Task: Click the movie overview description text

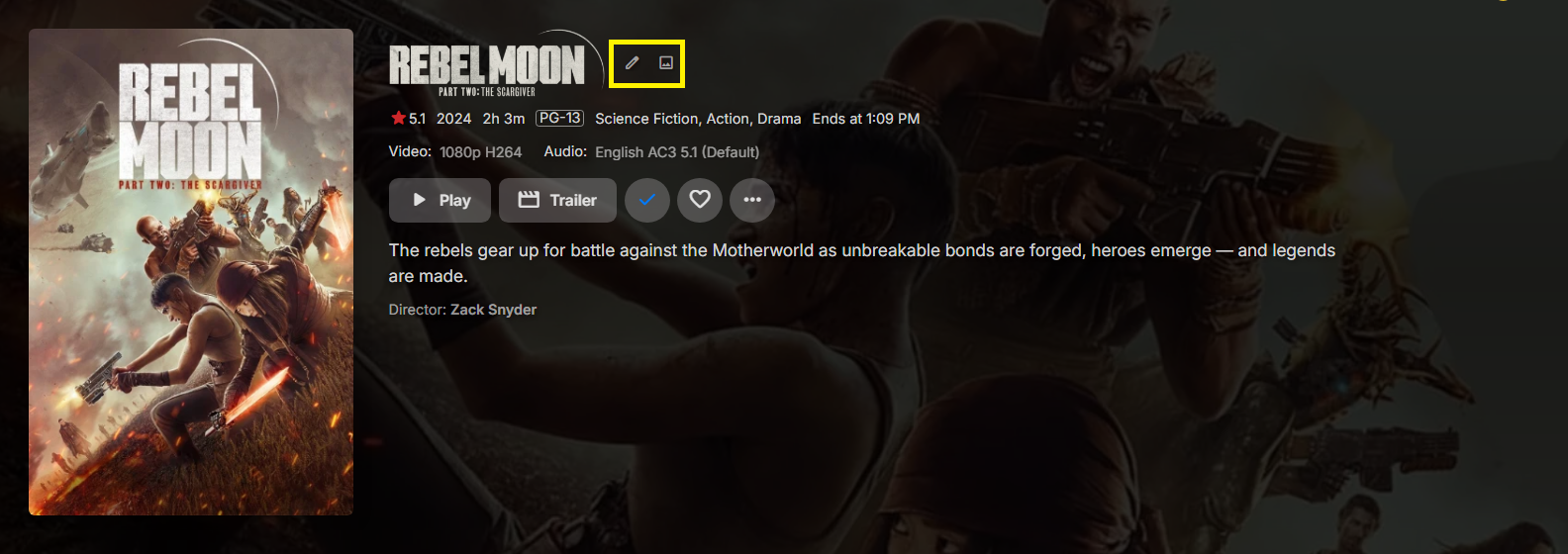Action: pyautogui.click(x=862, y=263)
